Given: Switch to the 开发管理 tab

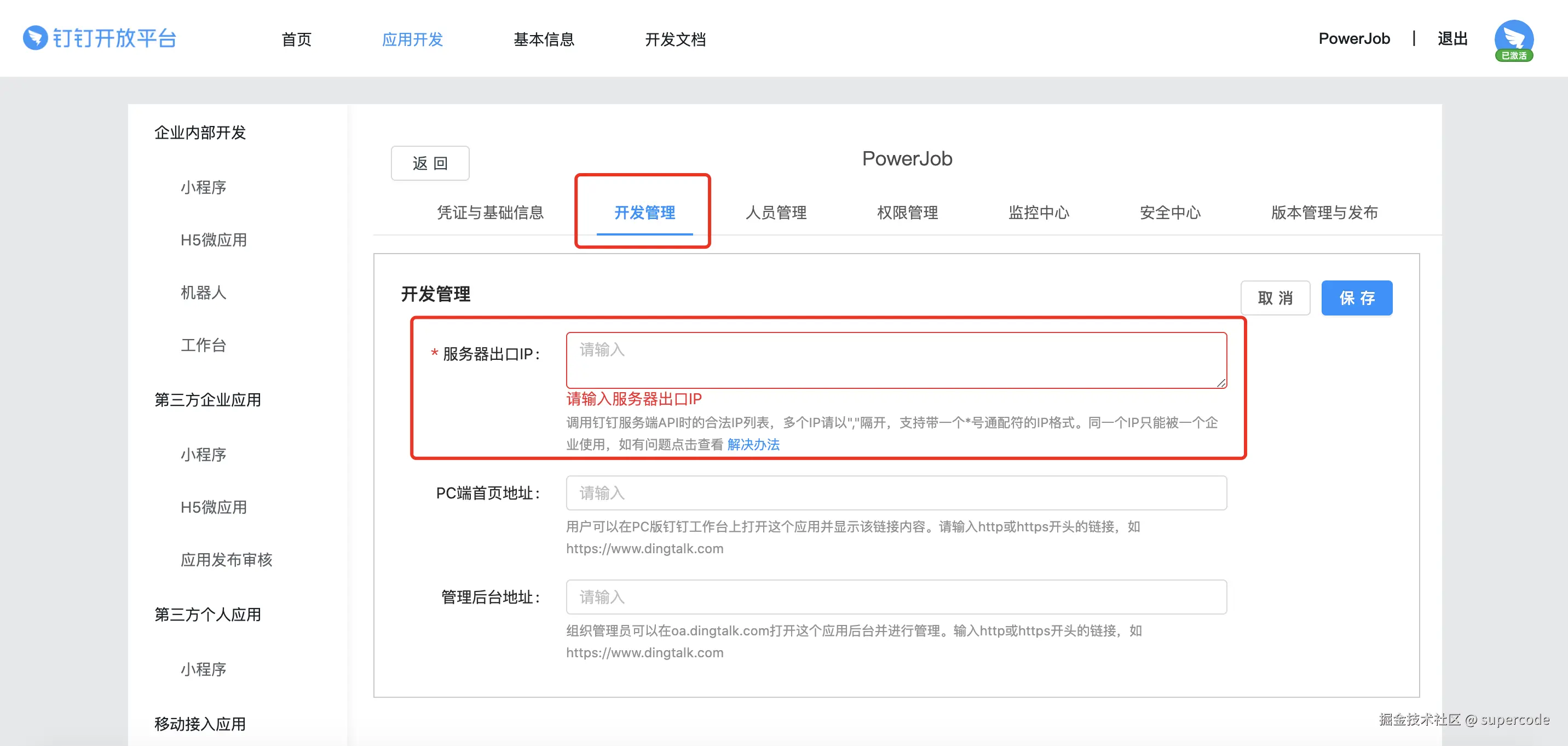Looking at the screenshot, I should [x=644, y=213].
